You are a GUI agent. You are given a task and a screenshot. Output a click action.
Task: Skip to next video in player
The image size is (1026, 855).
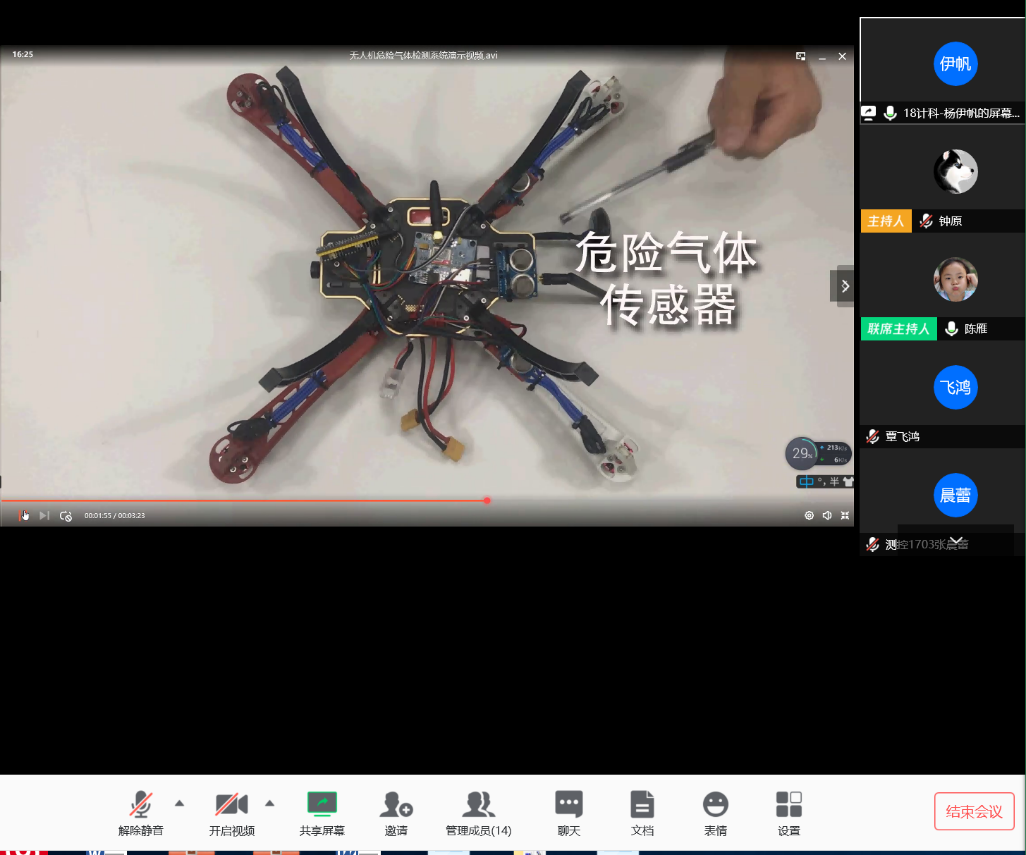[44, 516]
